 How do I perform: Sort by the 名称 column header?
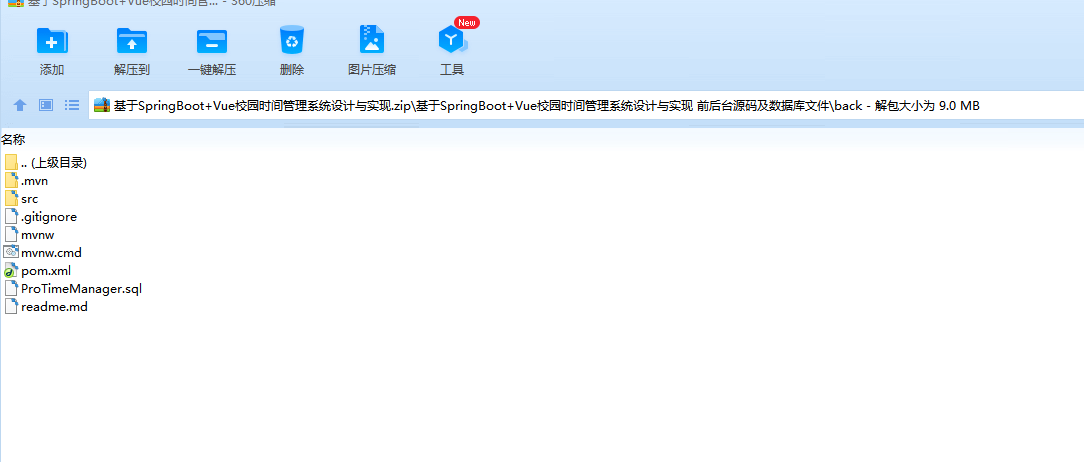click(x=13, y=140)
